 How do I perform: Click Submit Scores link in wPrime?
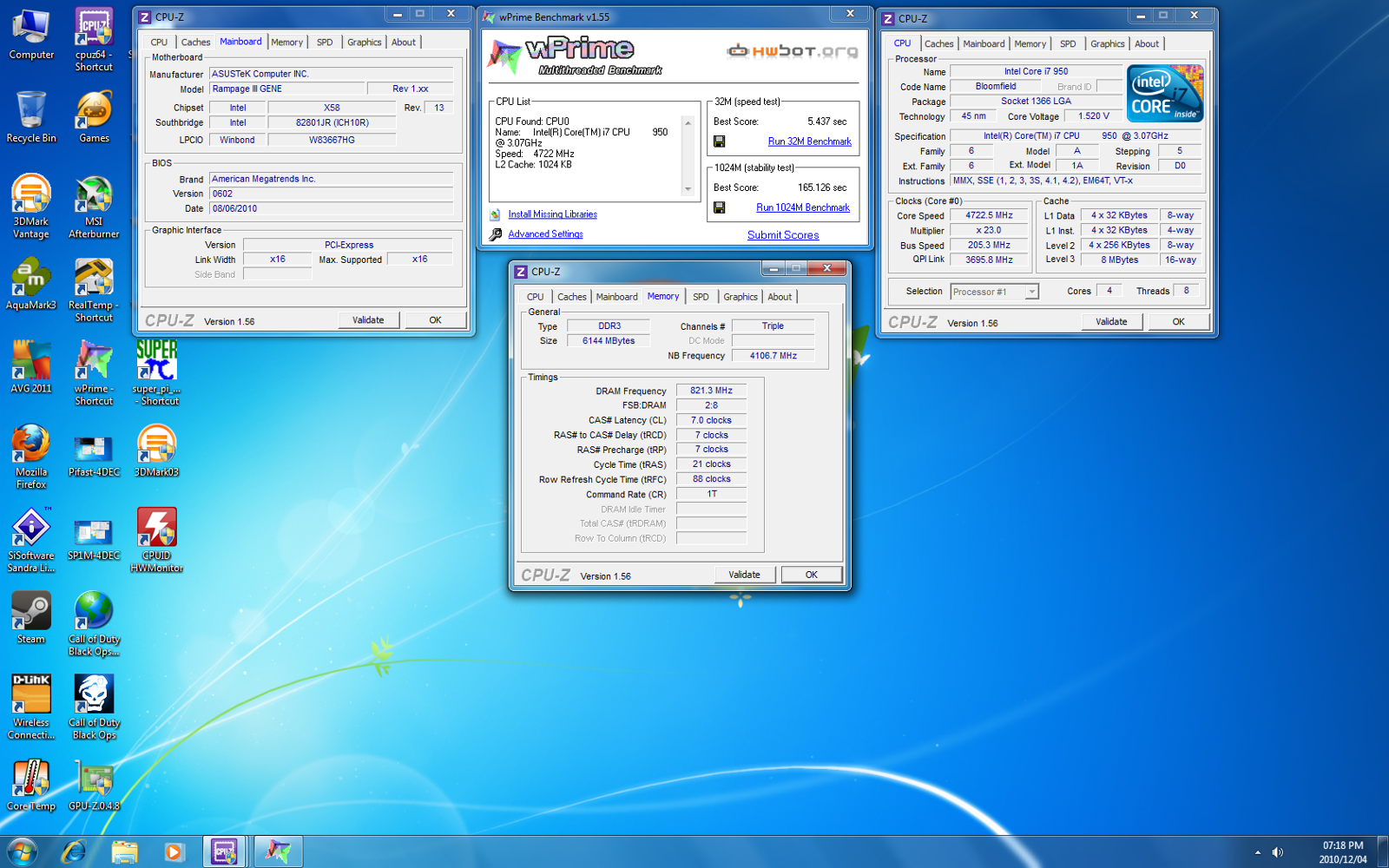[x=783, y=235]
